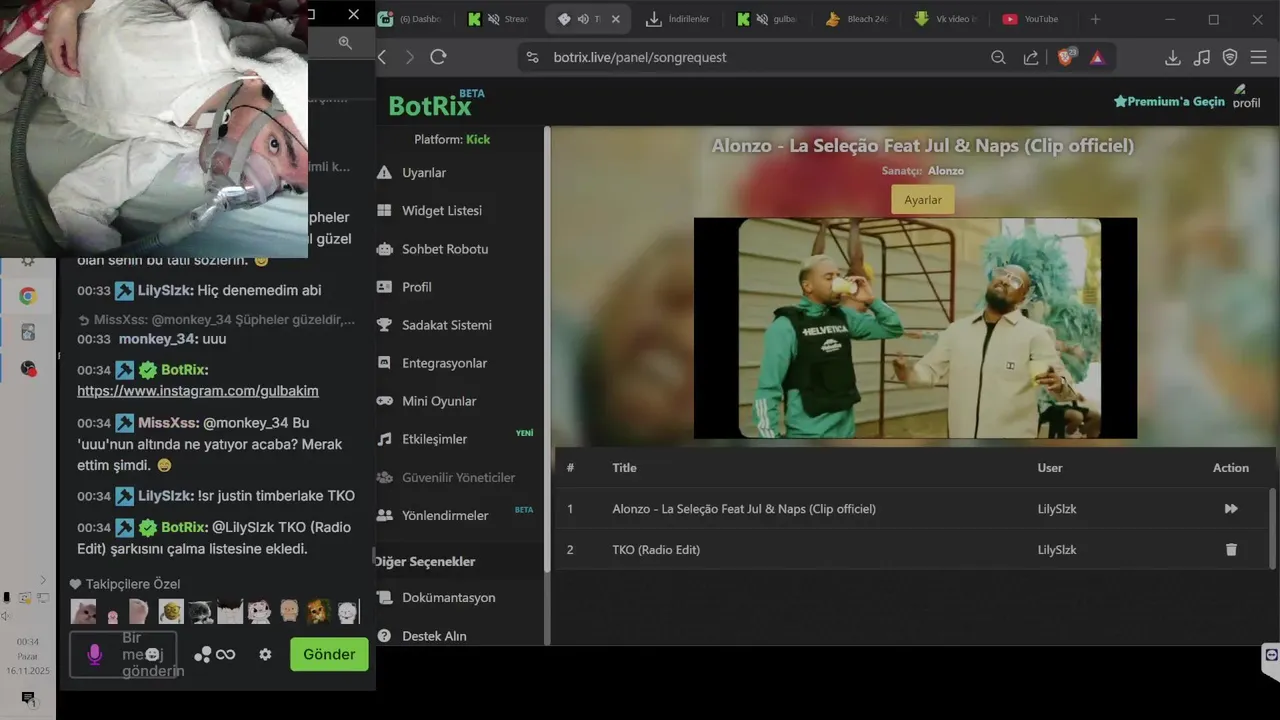
Task: Click the monkey_34 username in chat
Action: click(x=156, y=339)
